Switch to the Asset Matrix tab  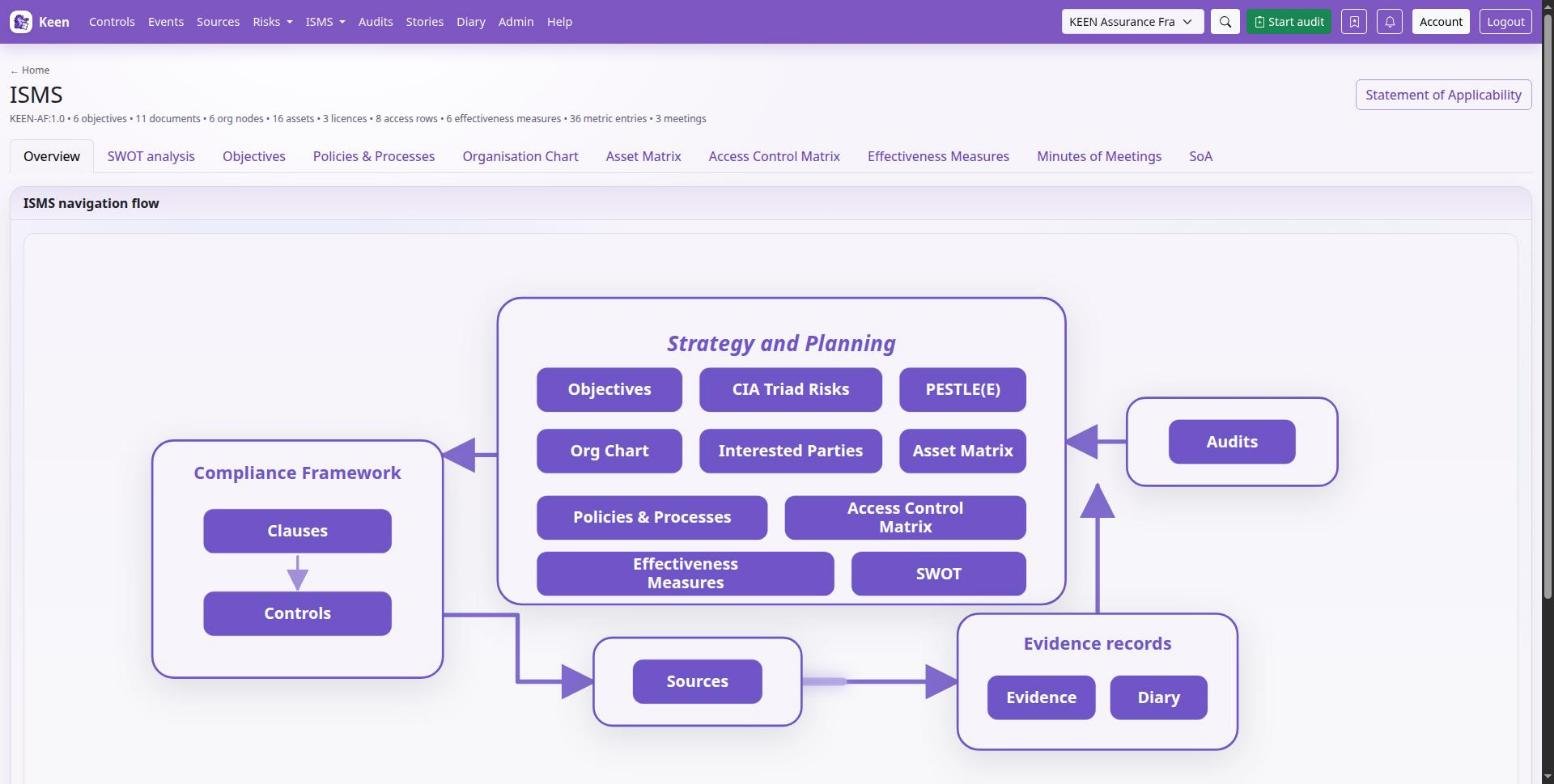coord(643,156)
